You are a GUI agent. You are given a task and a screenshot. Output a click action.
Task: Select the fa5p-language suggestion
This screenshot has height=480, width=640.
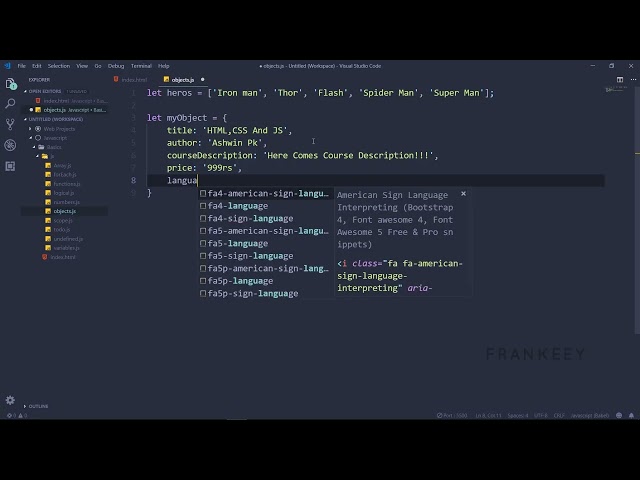coord(265,281)
